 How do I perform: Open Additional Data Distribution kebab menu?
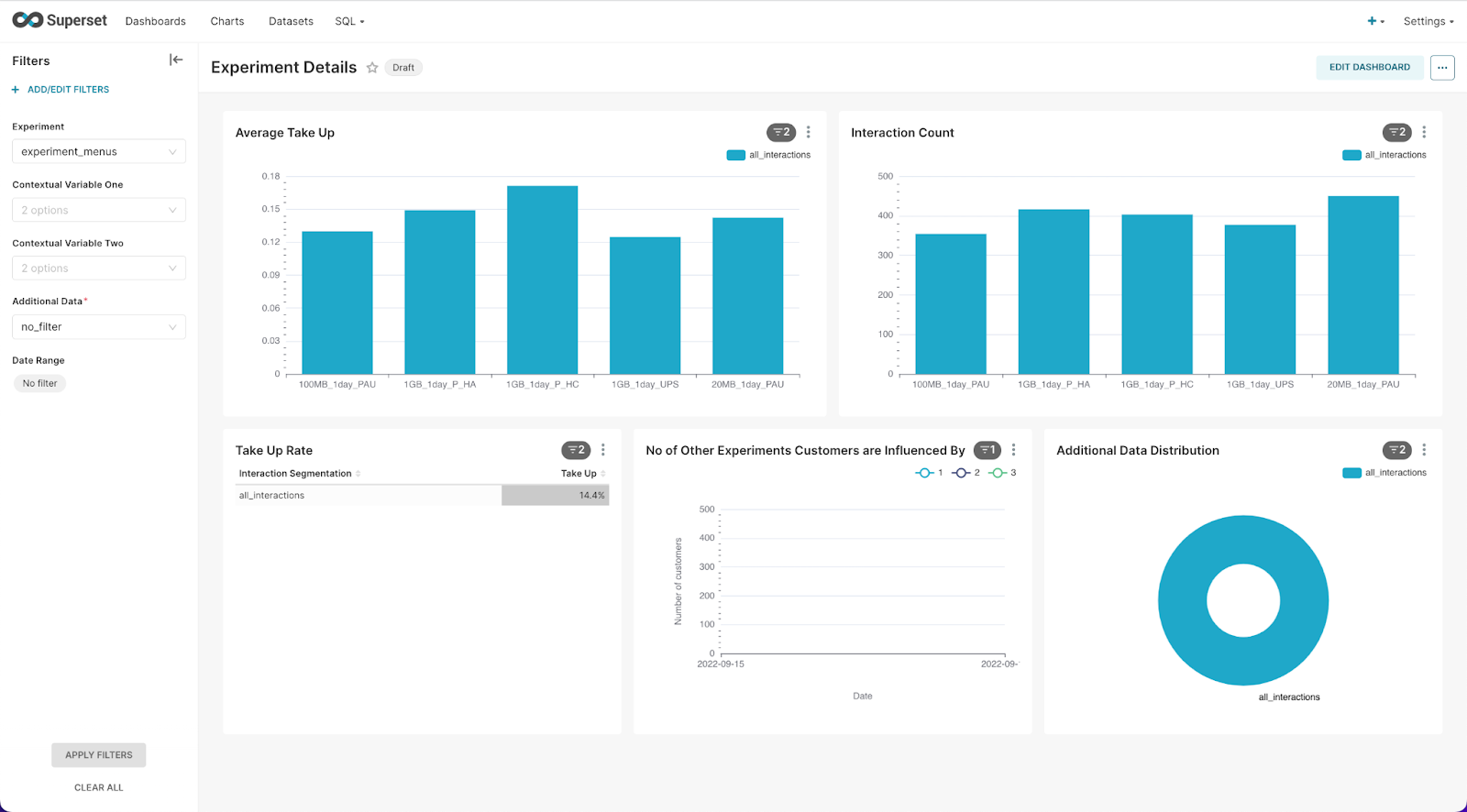coord(1424,450)
